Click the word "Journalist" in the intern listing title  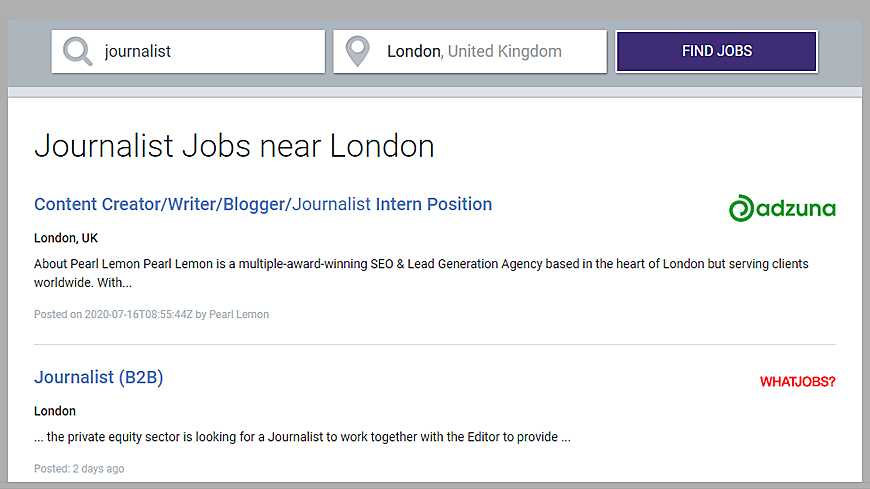pyautogui.click(x=331, y=204)
